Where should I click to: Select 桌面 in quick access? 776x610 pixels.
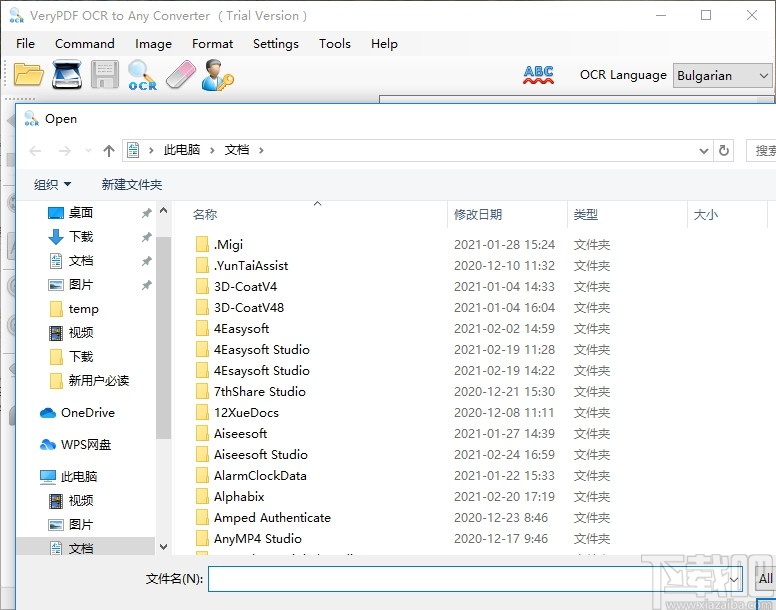(x=81, y=213)
